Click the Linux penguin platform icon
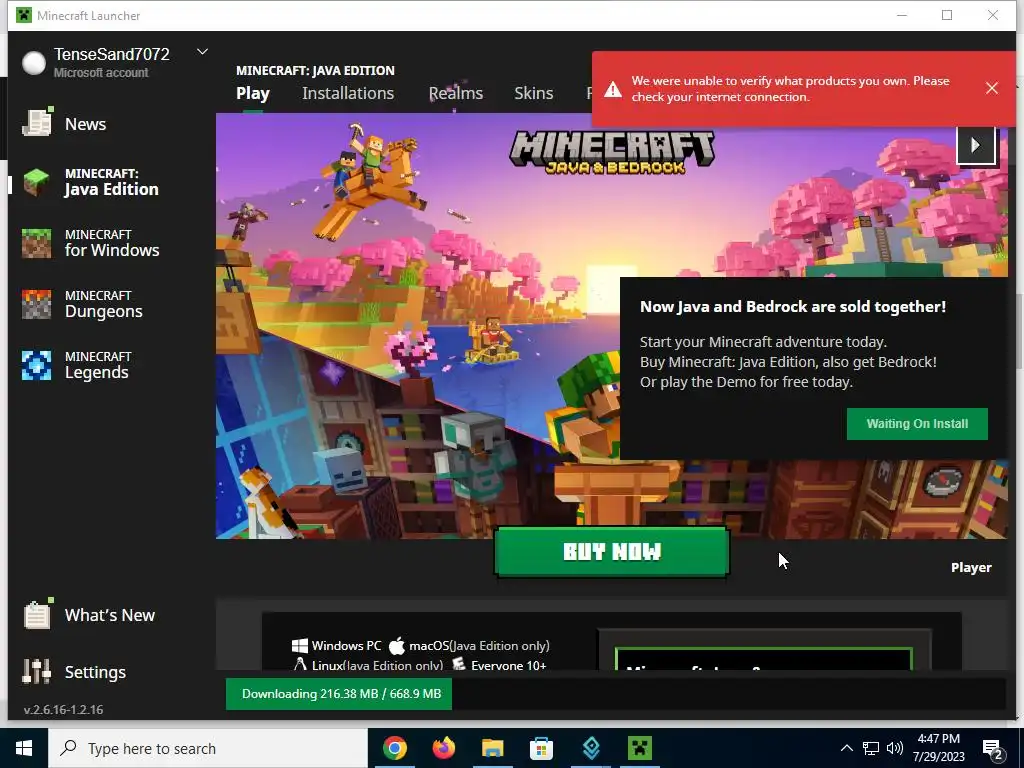 pyautogui.click(x=300, y=664)
